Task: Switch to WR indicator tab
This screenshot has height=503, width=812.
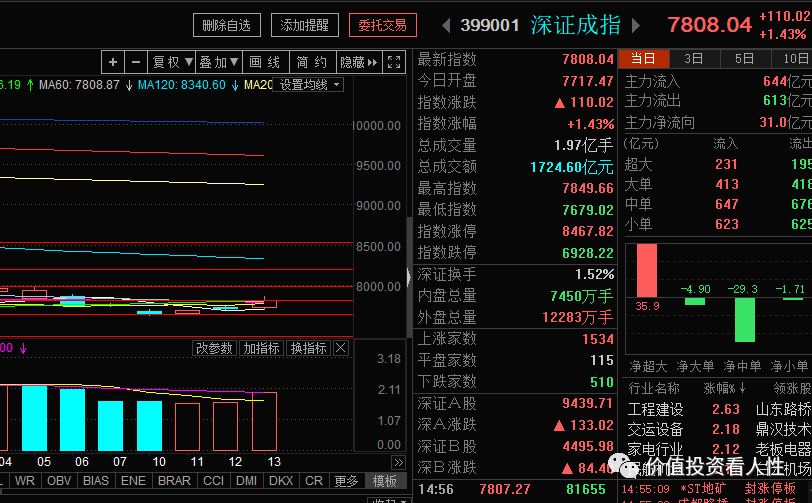Action: pyautogui.click(x=25, y=481)
